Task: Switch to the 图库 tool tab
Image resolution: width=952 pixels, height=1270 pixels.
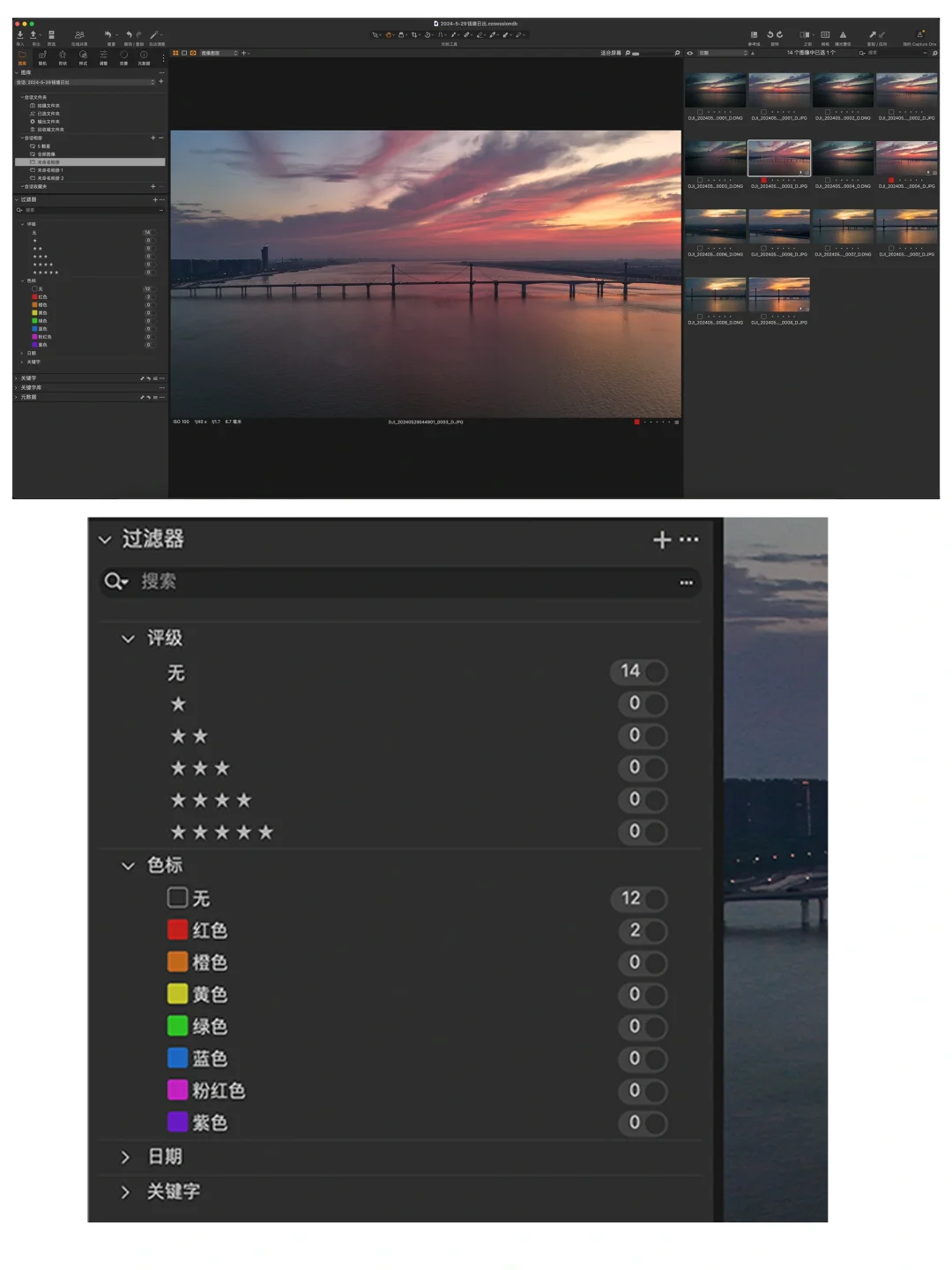Action: pos(22,58)
